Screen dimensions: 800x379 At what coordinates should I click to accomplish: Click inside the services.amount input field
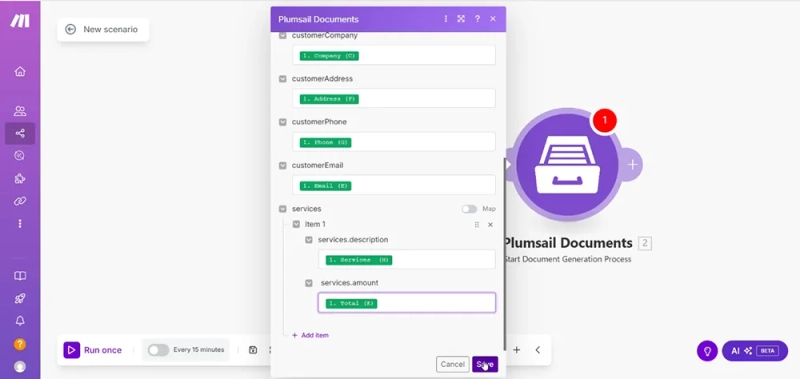click(407, 303)
